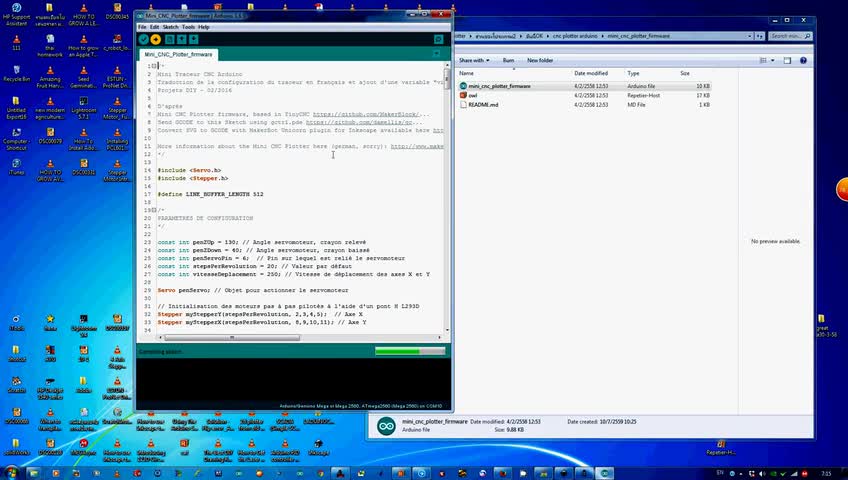Expand the arrow after 'cnc plotter arduino' breadcrumb
Image resolution: width=848 pixels, height=480 pixels.
pos(602,36)
